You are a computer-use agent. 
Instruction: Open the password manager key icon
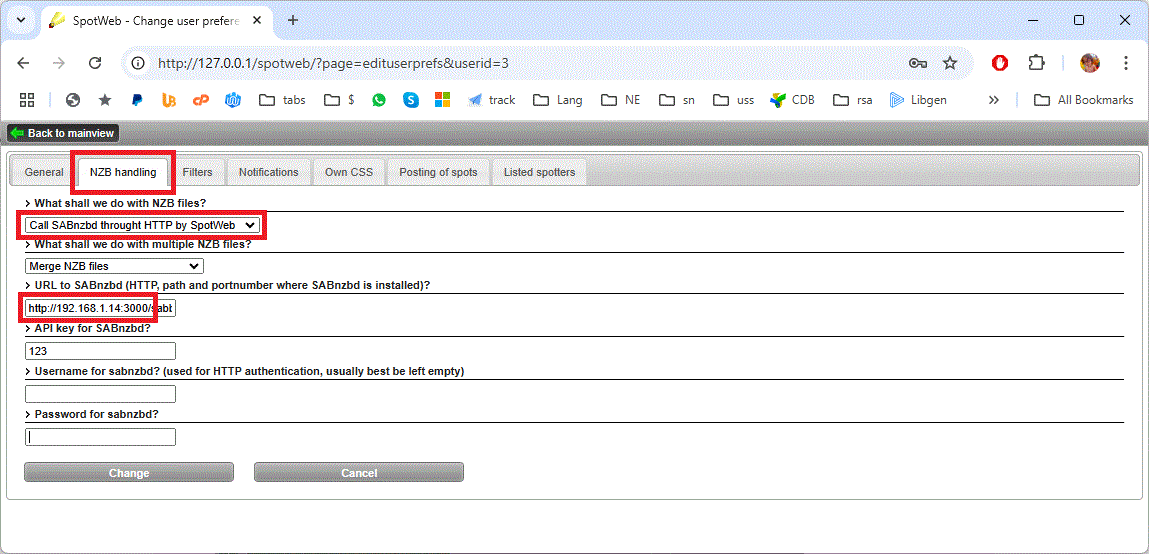click(x=917, y=63)
